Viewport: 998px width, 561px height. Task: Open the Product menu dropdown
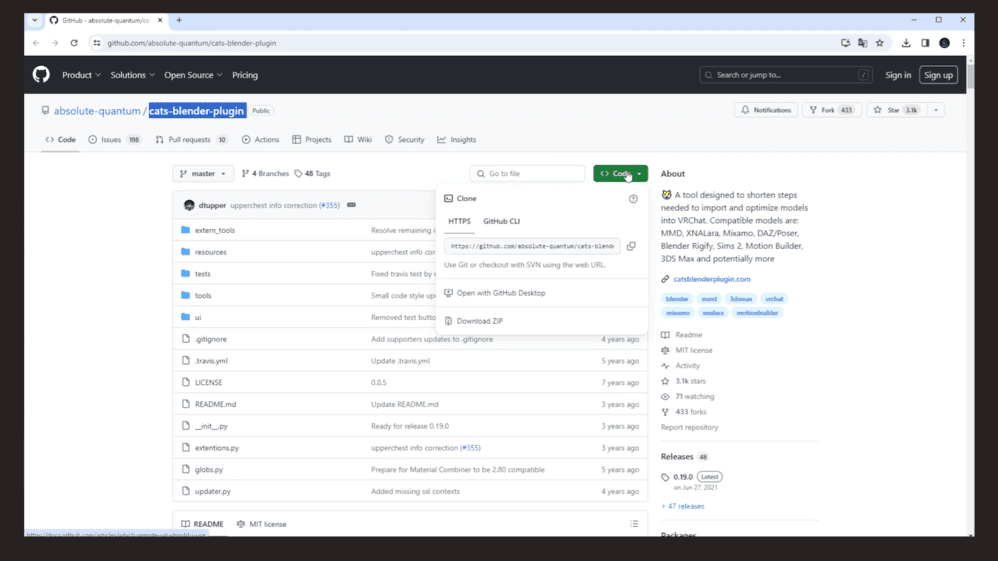tap(81, 75)
